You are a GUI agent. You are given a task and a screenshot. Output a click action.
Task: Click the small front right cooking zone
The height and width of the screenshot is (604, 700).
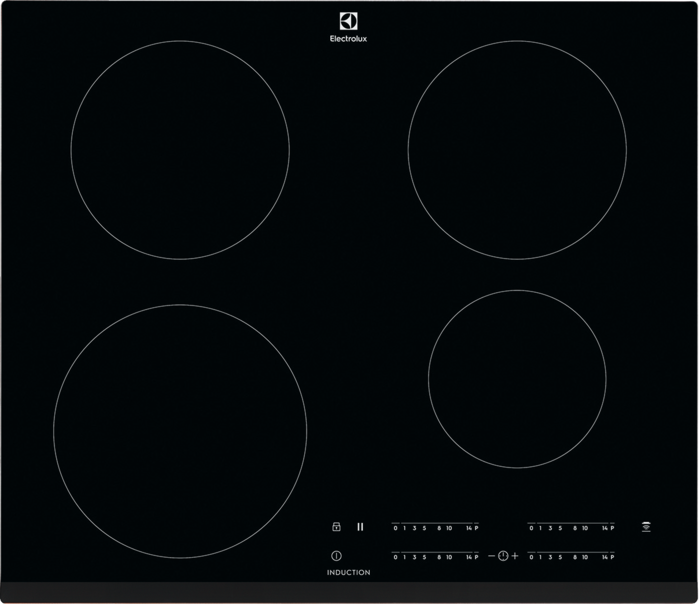tap(517, 379)
